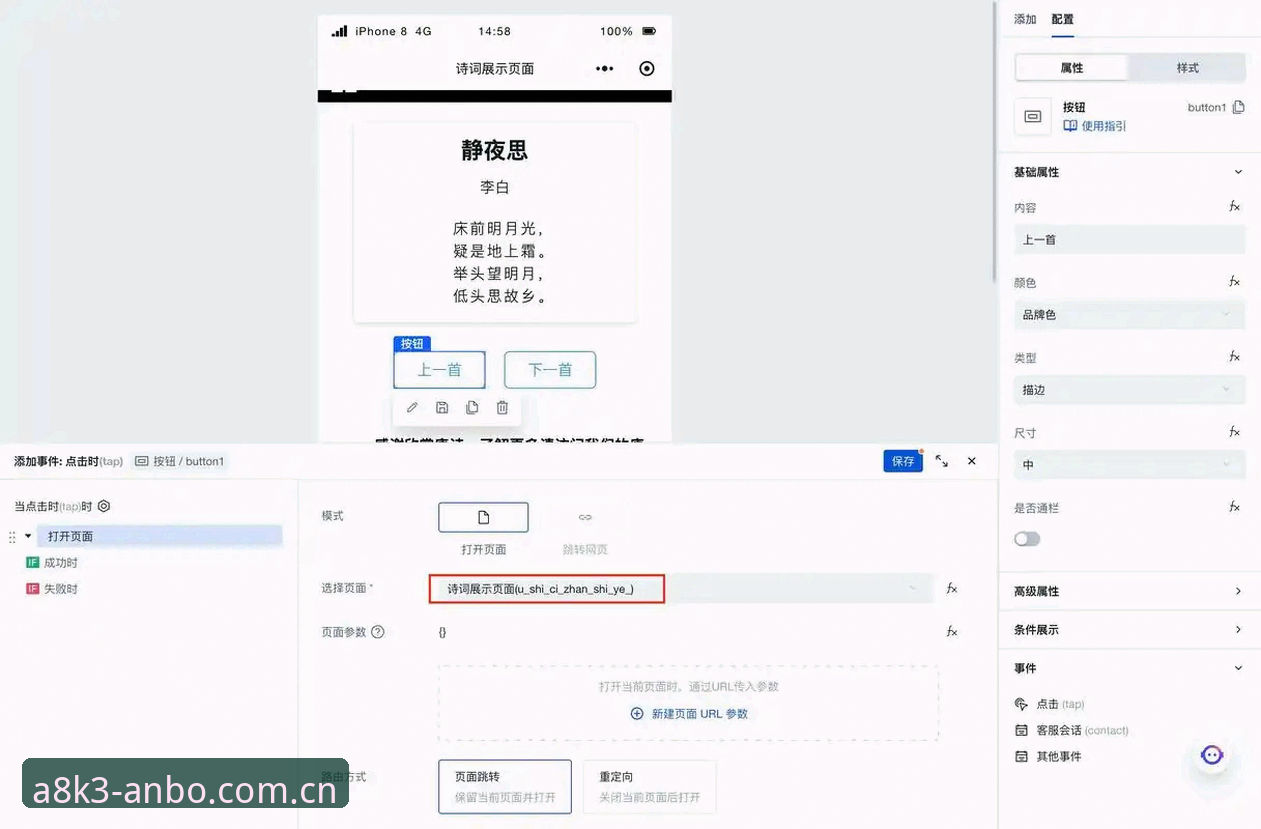Switch to the 配置 tab
The width and height of the screenshot is (1261, 829).
(x=1062, y=19)
